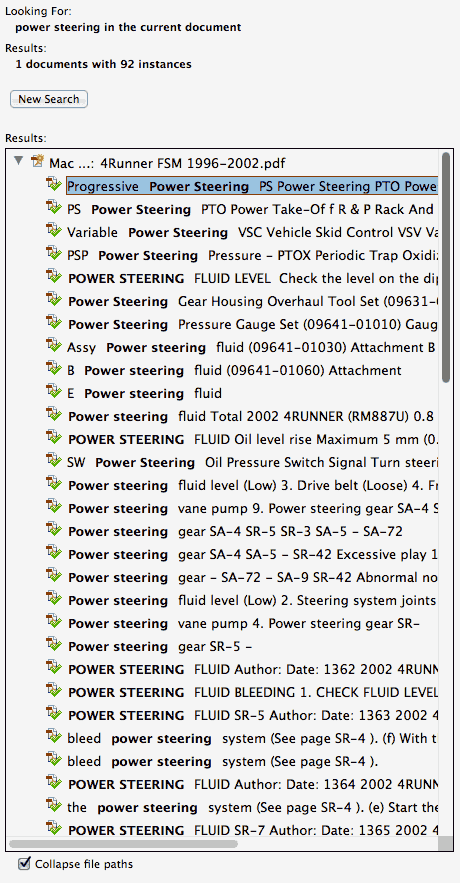
Task: Click result icon for E Power steering fluid
Action: point(54,392)
